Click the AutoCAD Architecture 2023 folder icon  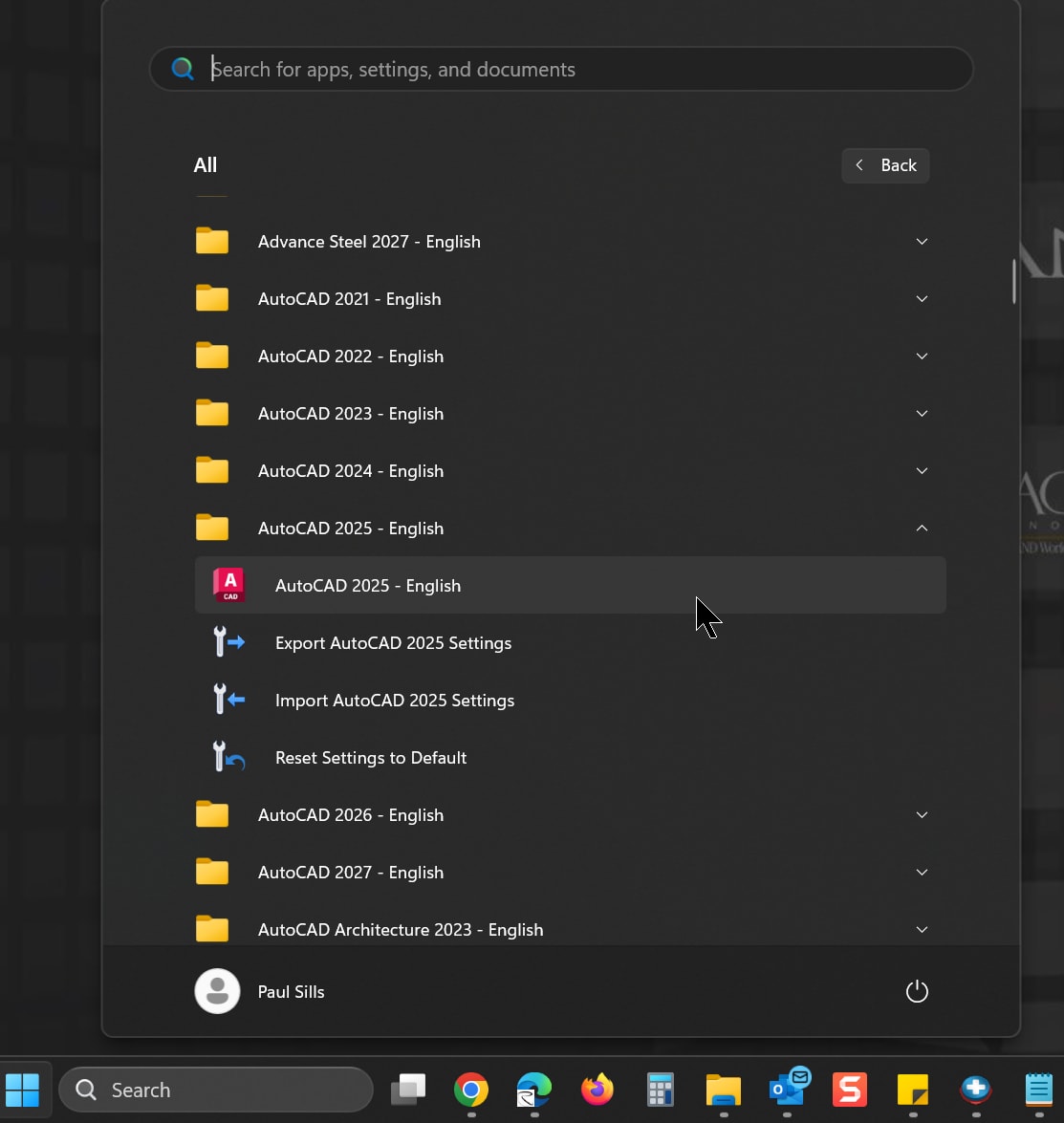(212, 929)
